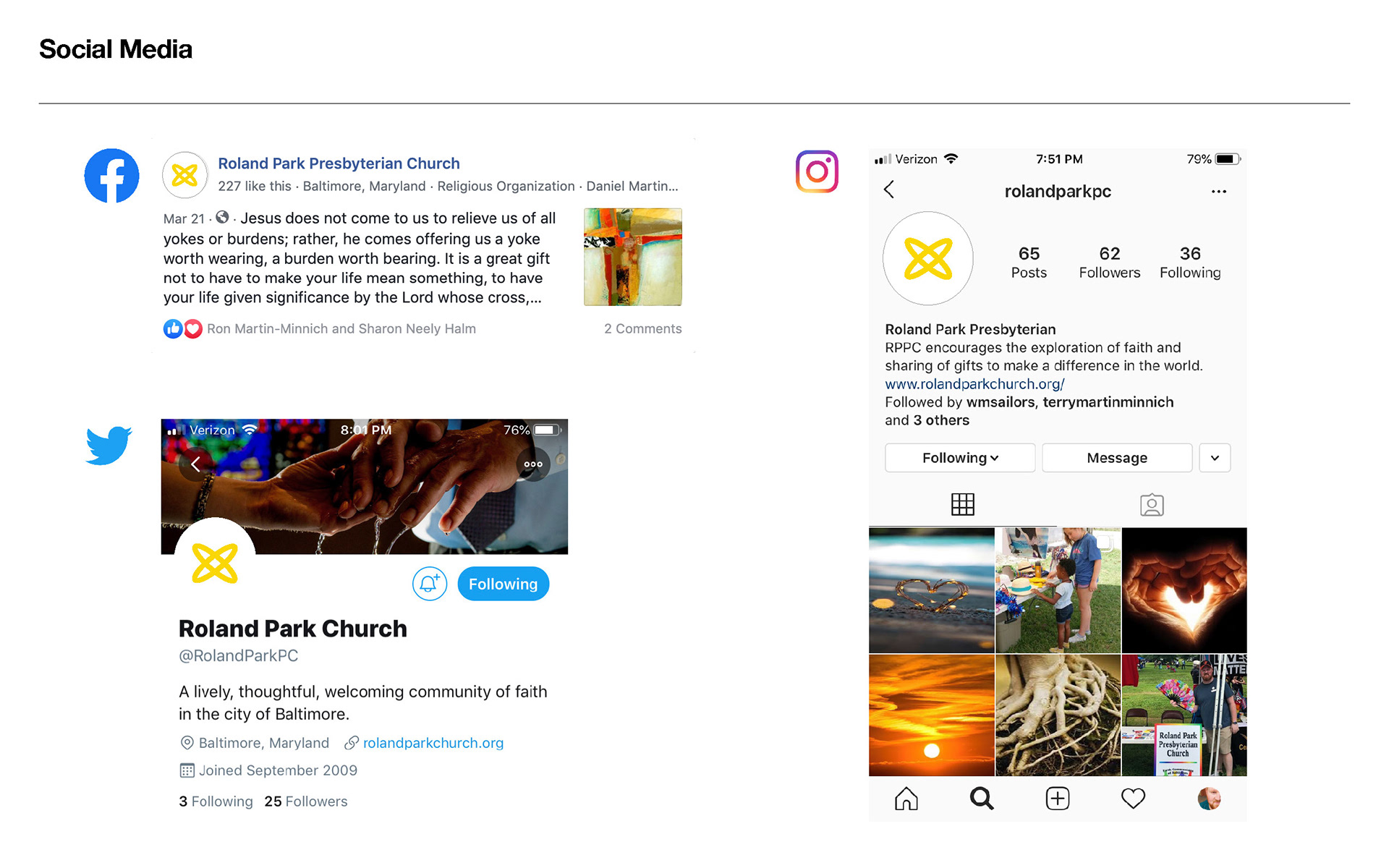Open three-dot options menu on rolandparkpc

(1219, 192)
